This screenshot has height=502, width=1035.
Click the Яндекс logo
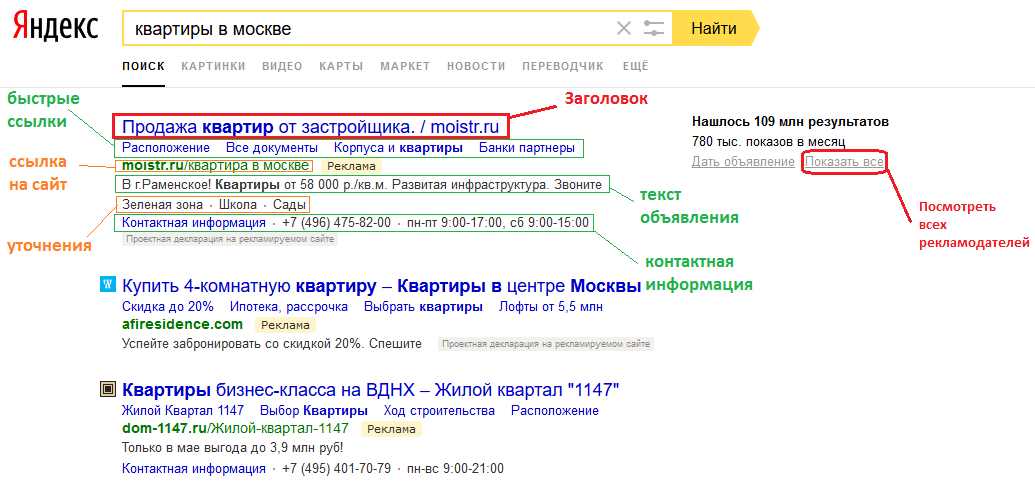point(55,28)
